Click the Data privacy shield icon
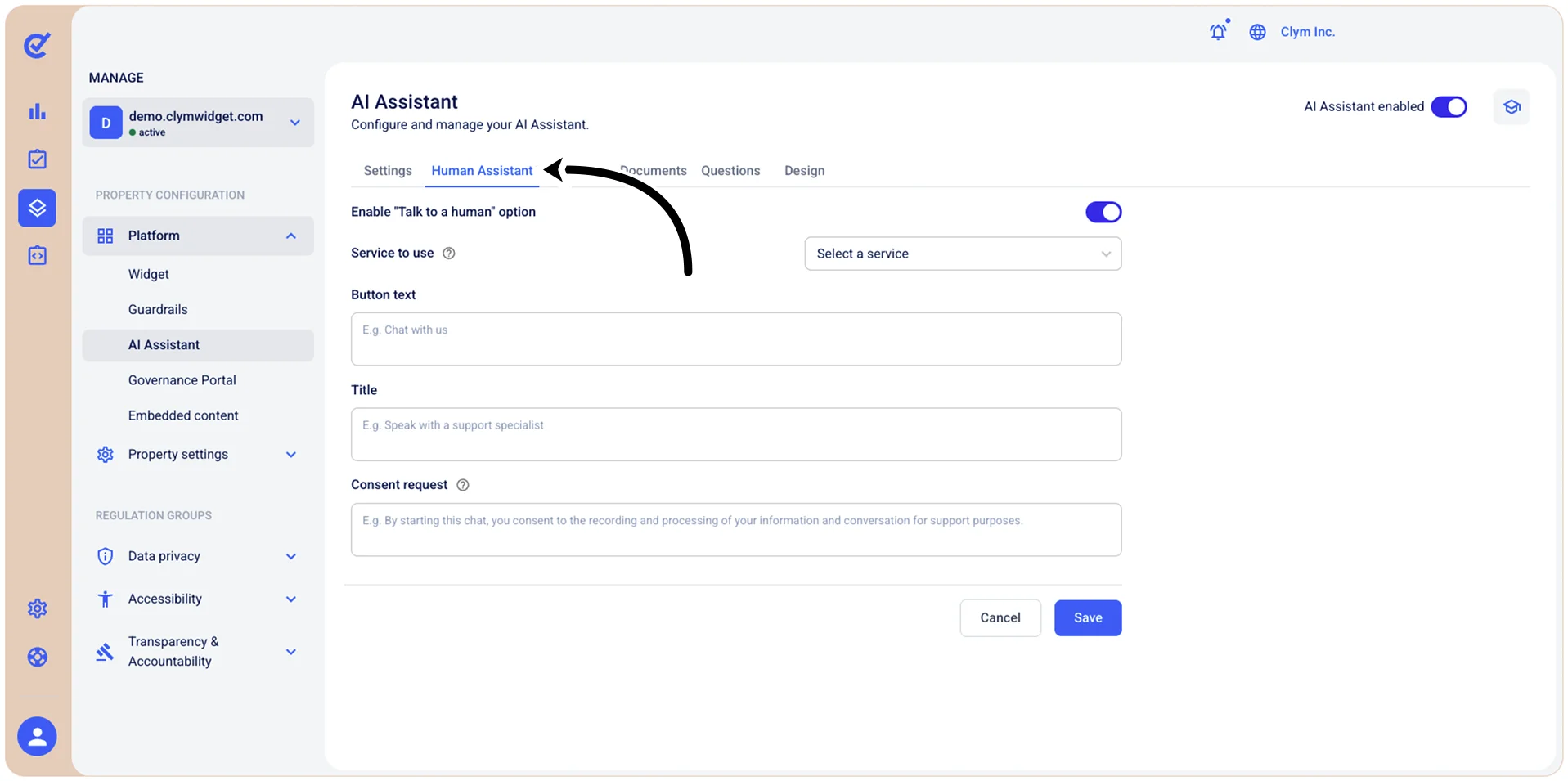The height and width of the screenshot is (781, 1568). 106,557
